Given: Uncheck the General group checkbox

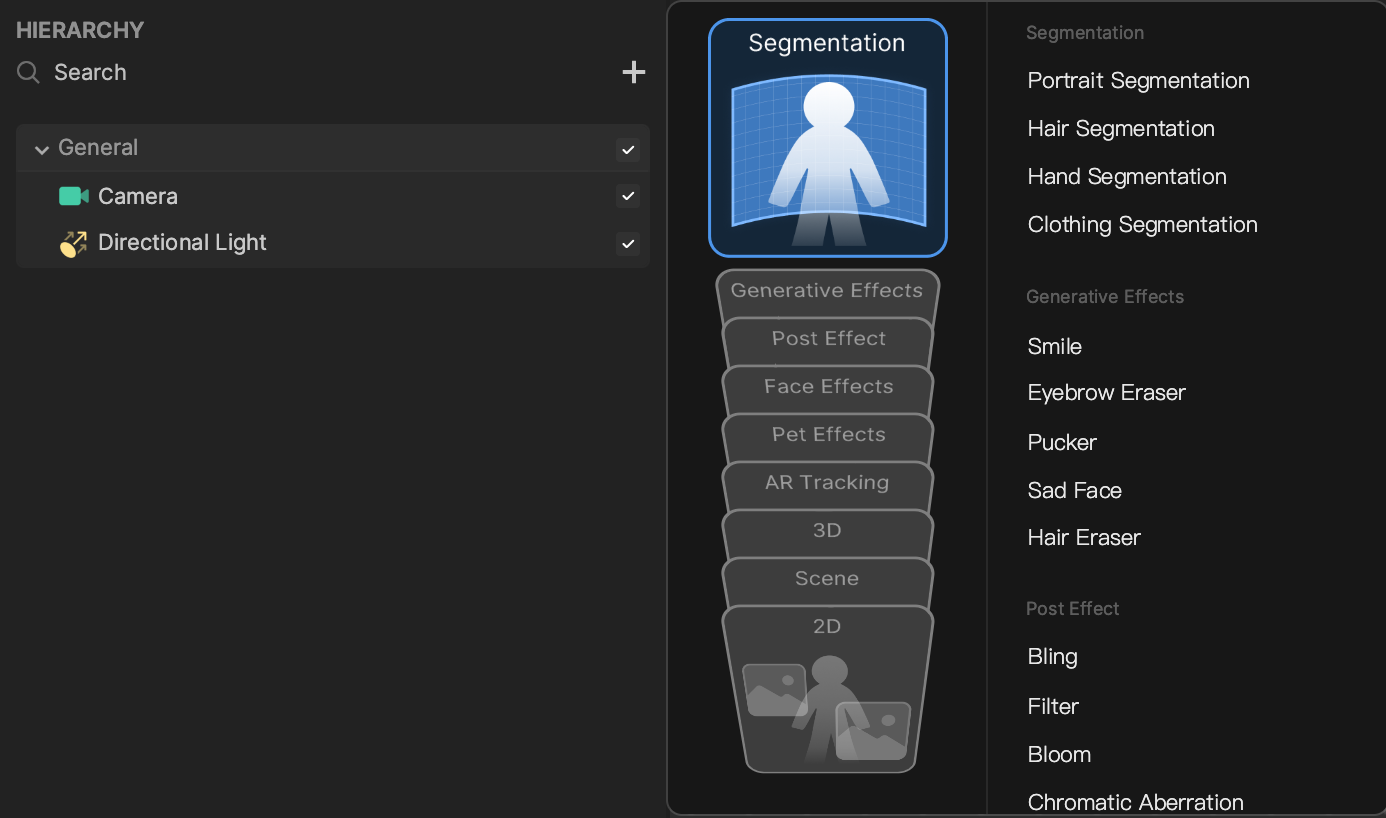Looking at the screenshot, I should pos(628,150).
